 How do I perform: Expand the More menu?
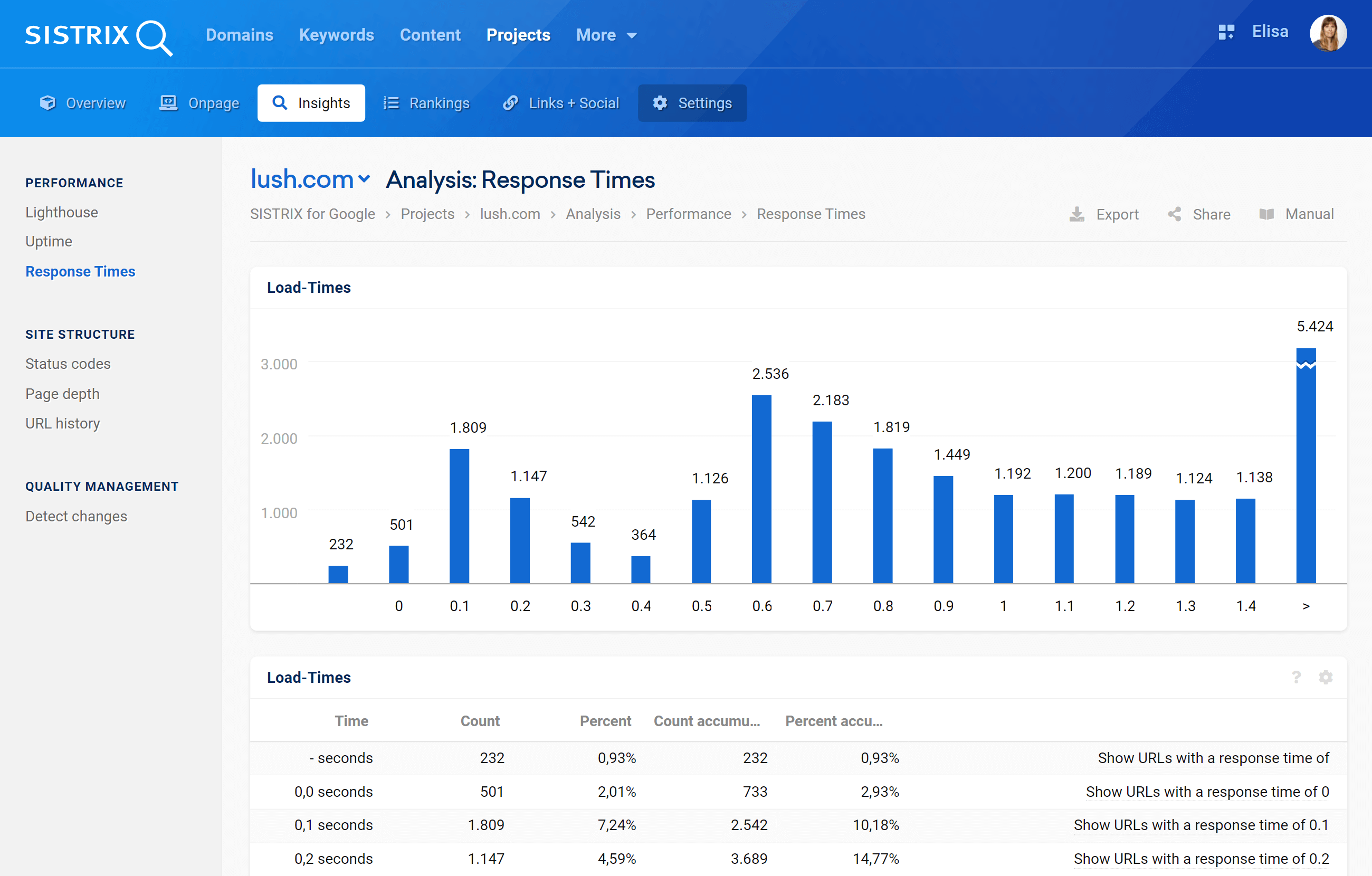pyautogui.click(x=606, y=35)
